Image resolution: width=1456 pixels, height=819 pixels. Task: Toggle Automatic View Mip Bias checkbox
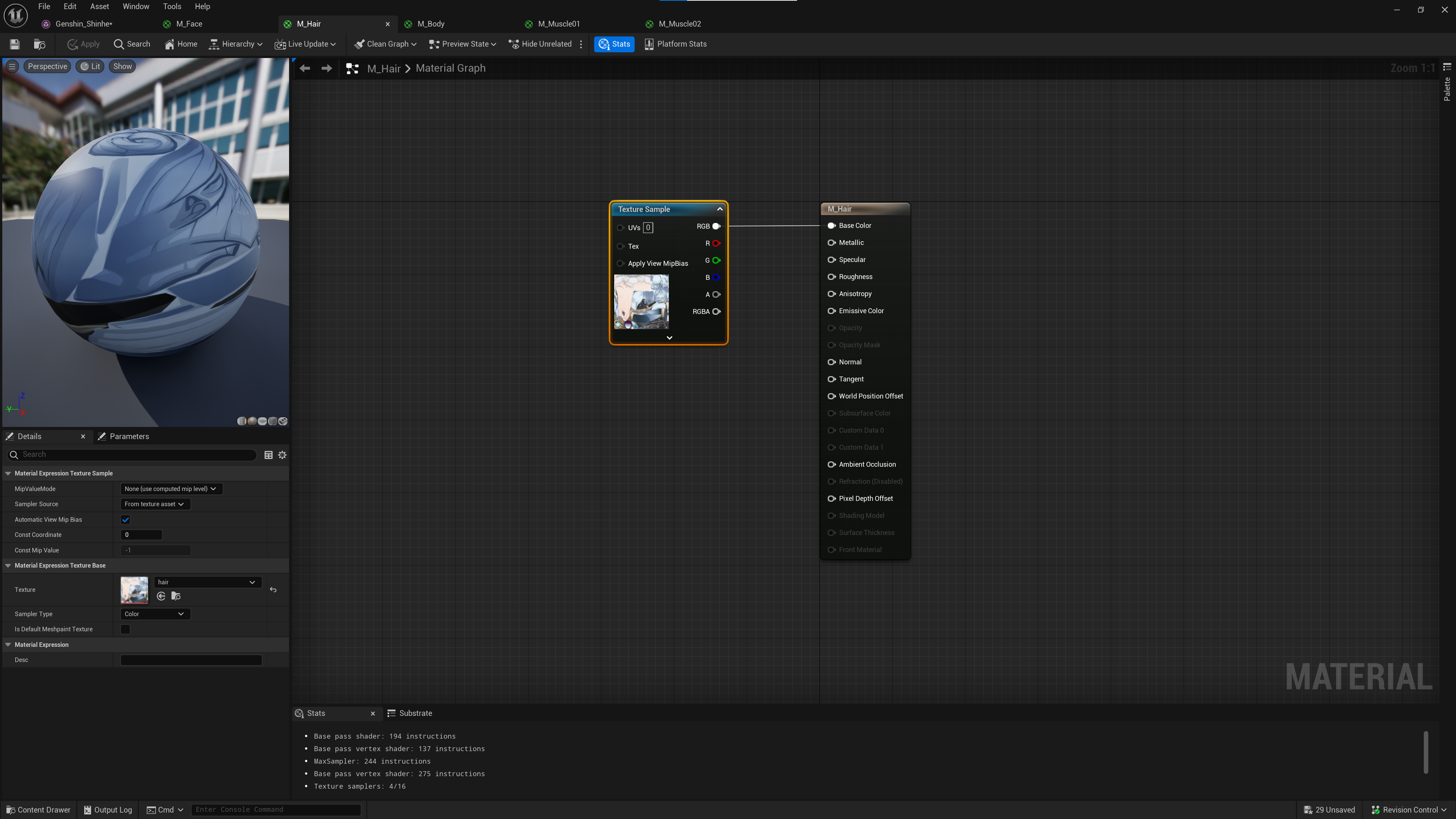(x=126, y=519)
